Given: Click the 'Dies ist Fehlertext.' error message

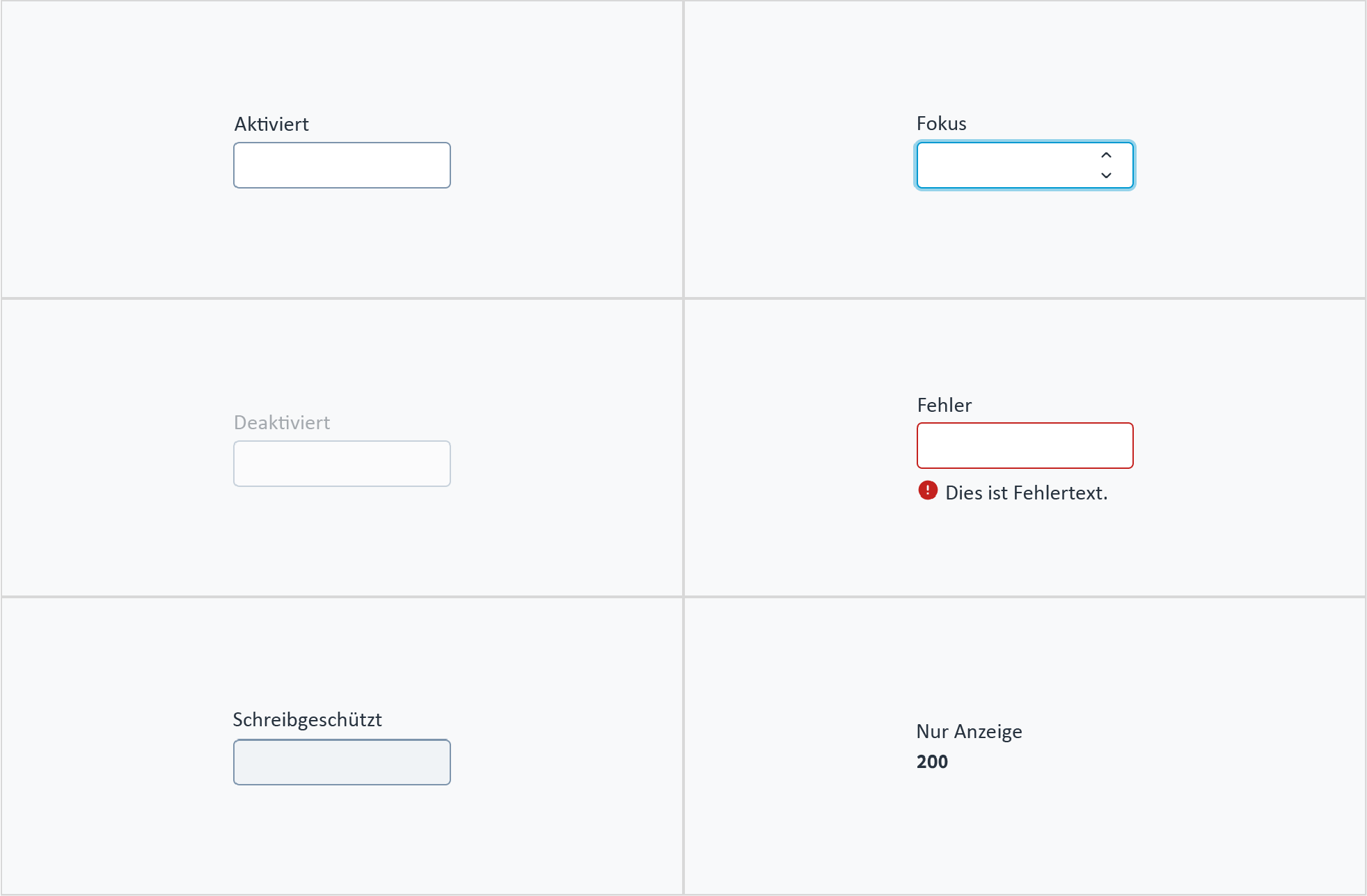Looking at the screenshot, I should pos(1026,493).
